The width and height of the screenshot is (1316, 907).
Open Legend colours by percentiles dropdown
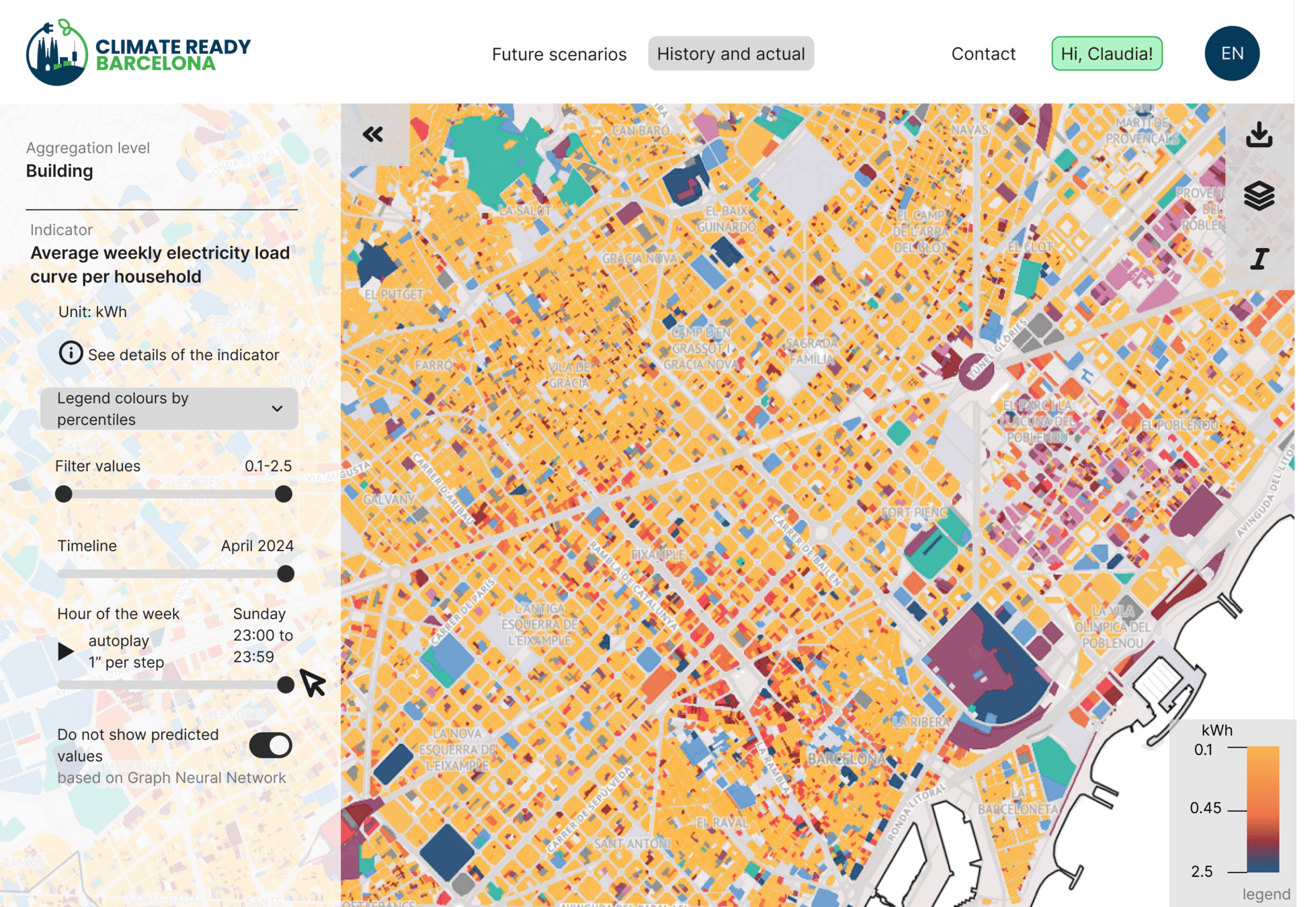coord(169,408)
